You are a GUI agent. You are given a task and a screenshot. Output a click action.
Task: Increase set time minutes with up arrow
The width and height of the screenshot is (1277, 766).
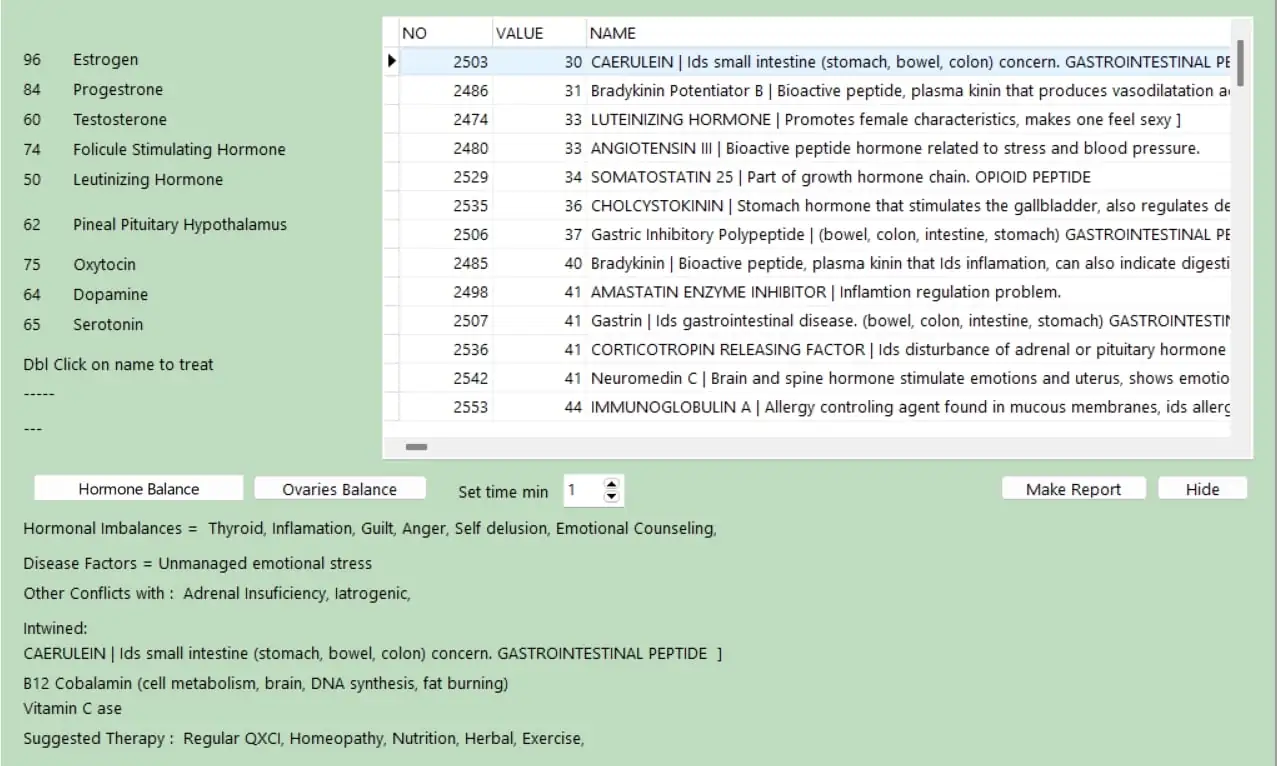pos(612,485)
